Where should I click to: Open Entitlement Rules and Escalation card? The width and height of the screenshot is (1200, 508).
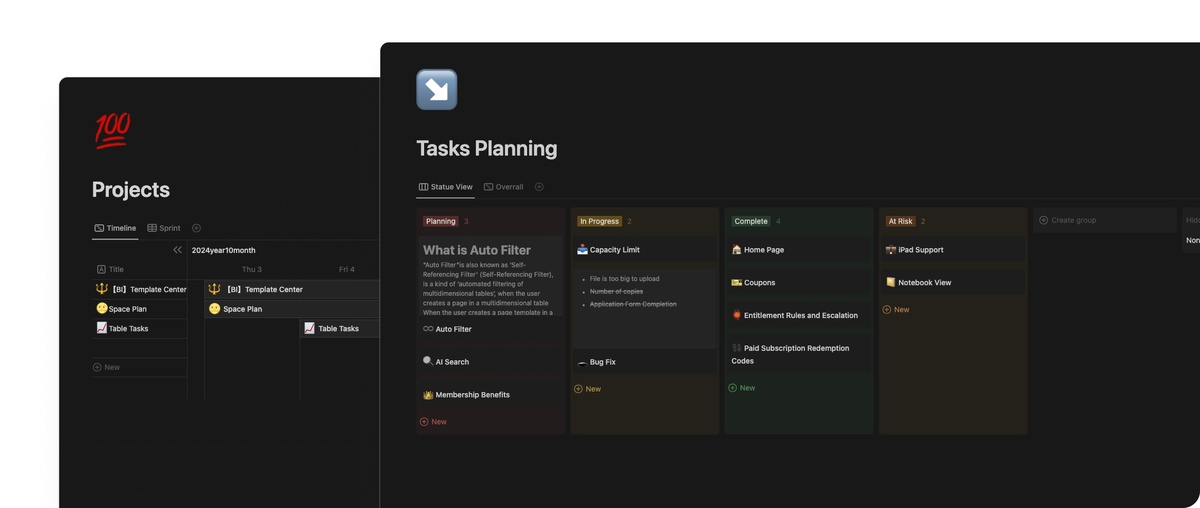[799, 315]
